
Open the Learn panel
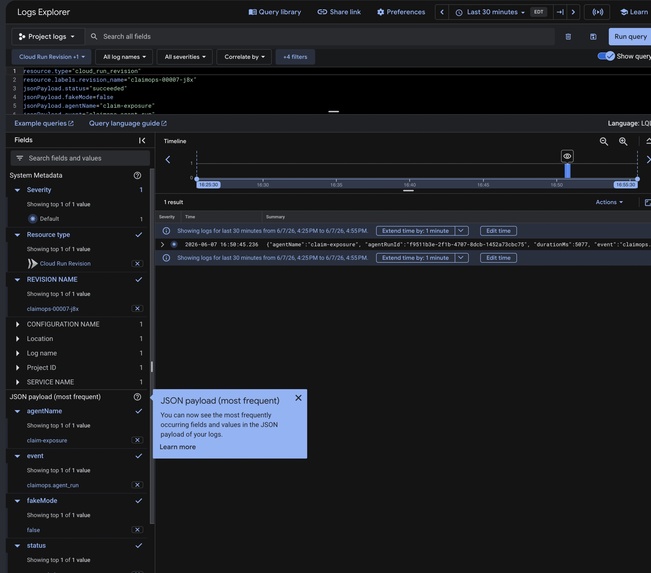634,12
